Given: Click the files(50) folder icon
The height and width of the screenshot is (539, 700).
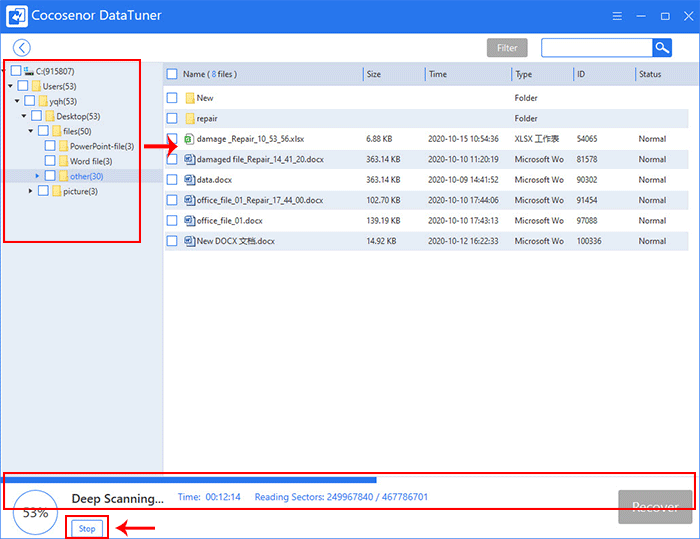Looking at the screenshot, I should [x=57, y=131].
